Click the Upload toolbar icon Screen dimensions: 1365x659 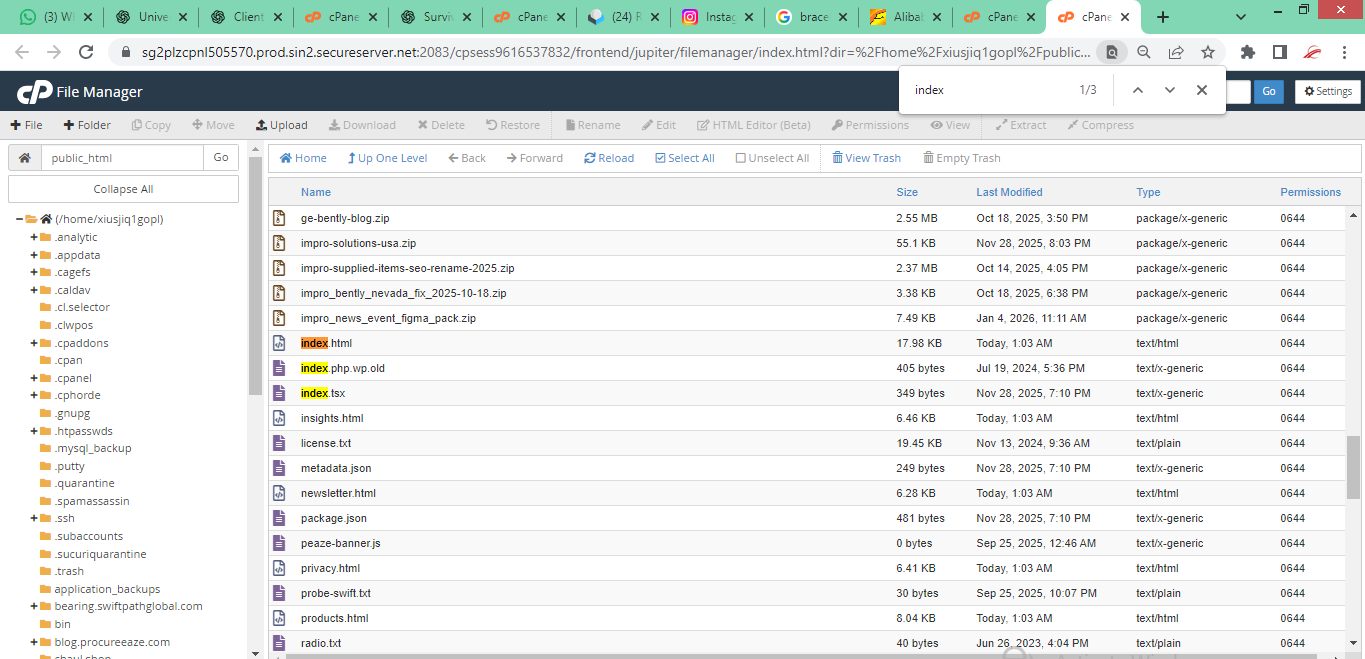262,125
